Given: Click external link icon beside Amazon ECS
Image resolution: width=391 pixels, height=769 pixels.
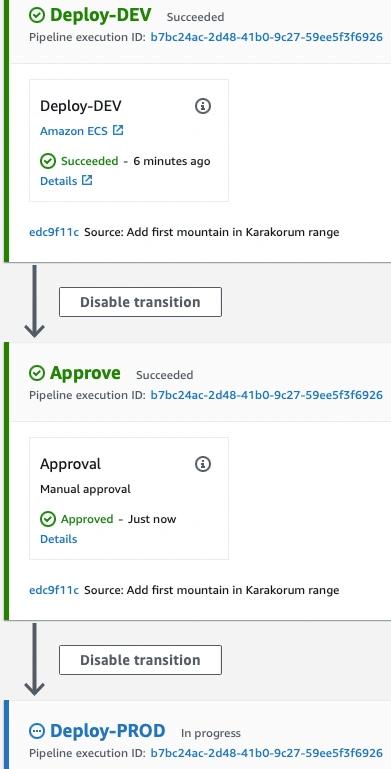Looking at the screenshot, I should pyautogui.click(x=118, y=130).
